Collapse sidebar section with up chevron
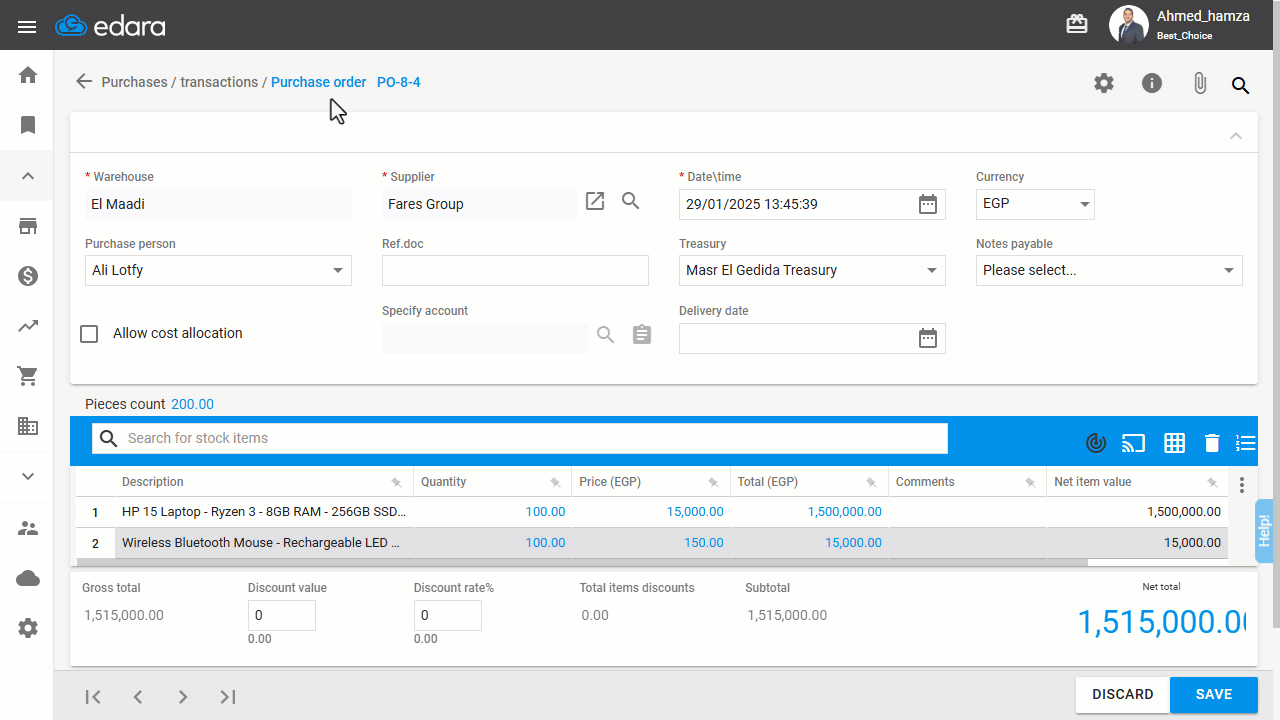Screen dimensions: 1280x720 28,176
